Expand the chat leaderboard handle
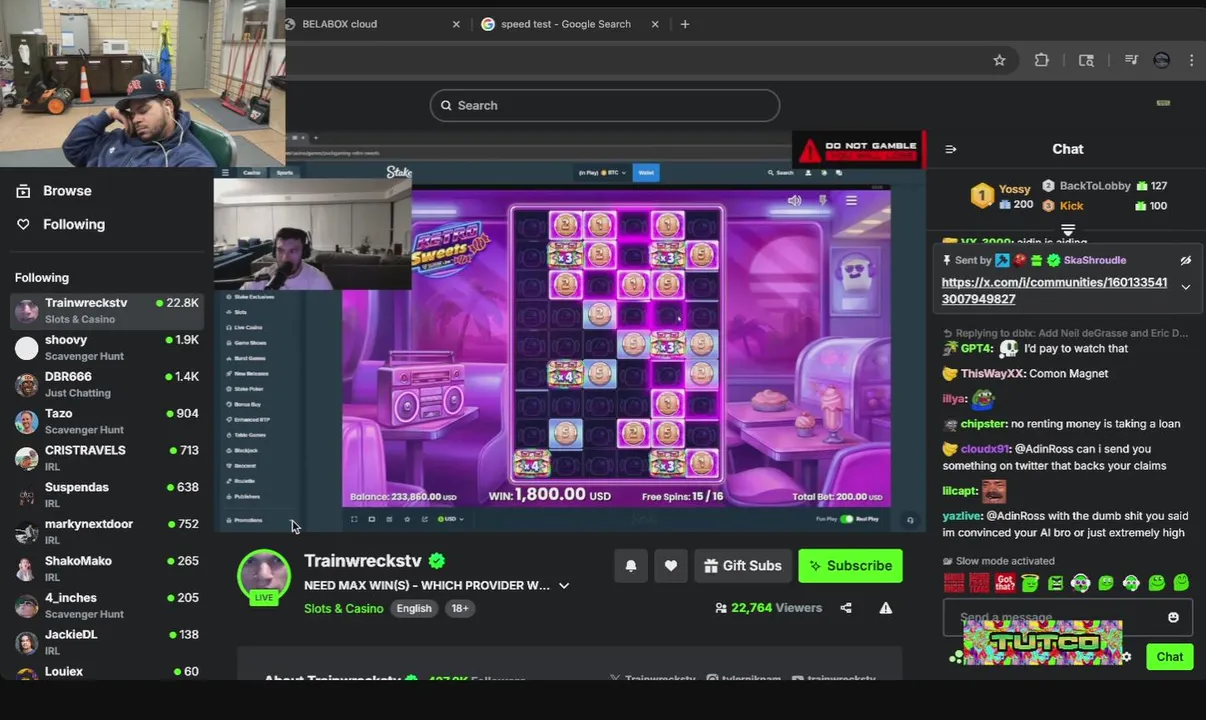 pos(1068,230)
